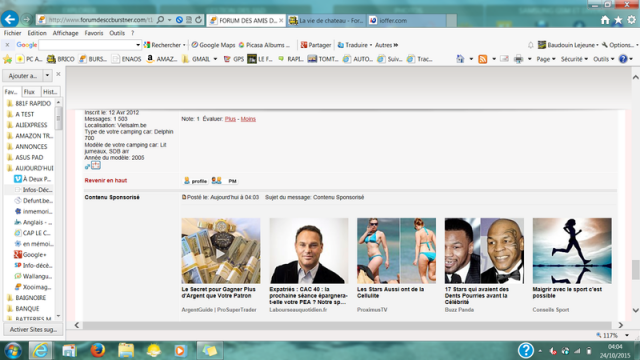
Task: Click the browser Back arrow button
Action: pyautogui.click(x=9, y=19)
